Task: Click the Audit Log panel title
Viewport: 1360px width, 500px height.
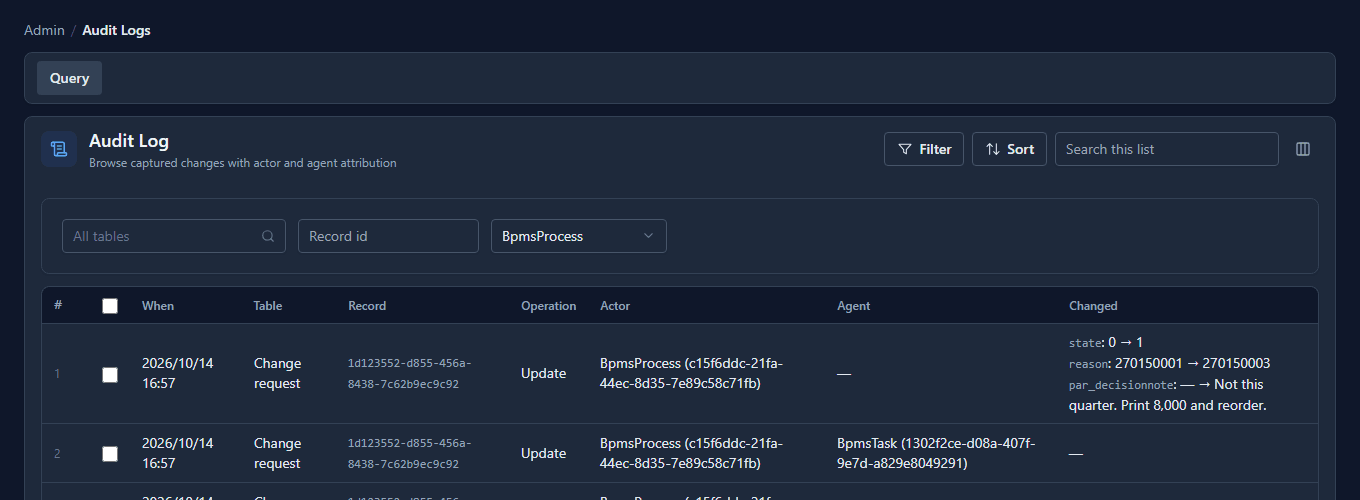Action: (129, 141)
